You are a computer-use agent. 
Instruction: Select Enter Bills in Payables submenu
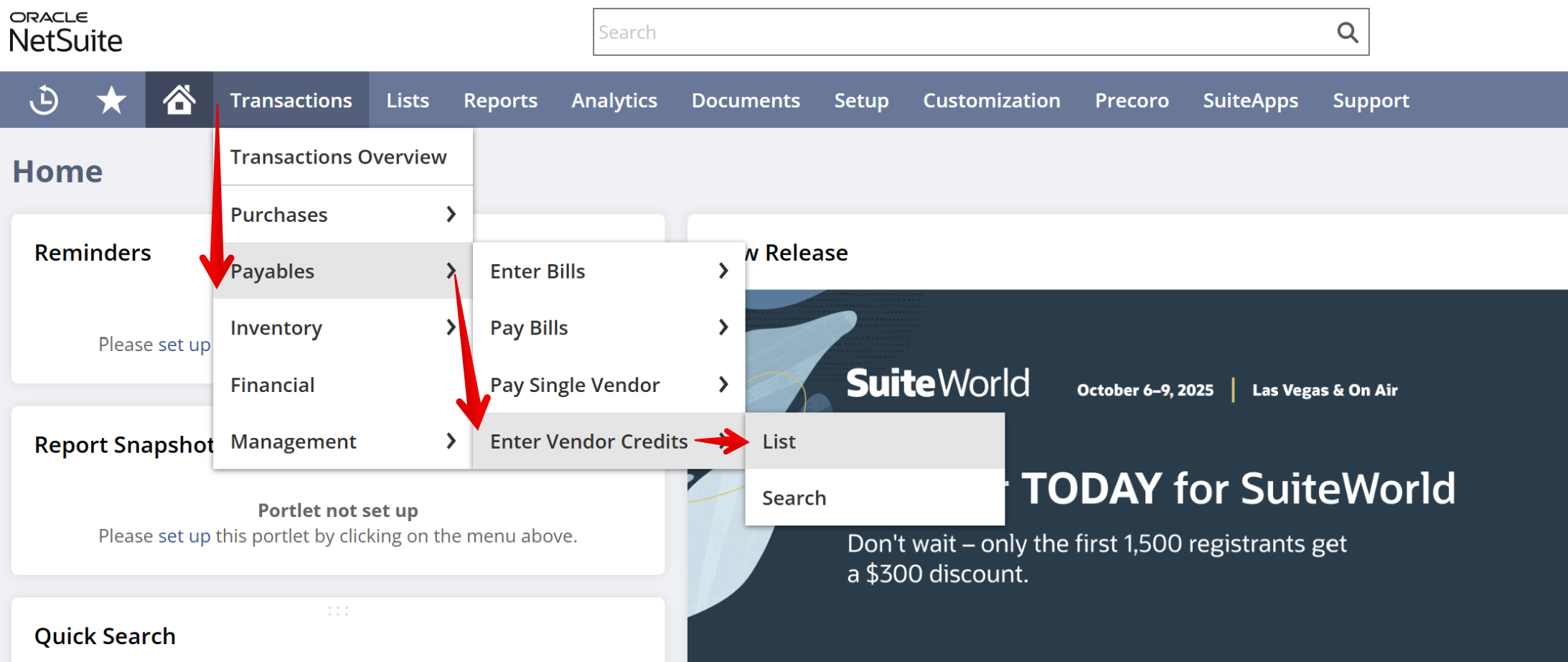click(x=609, y=271)
